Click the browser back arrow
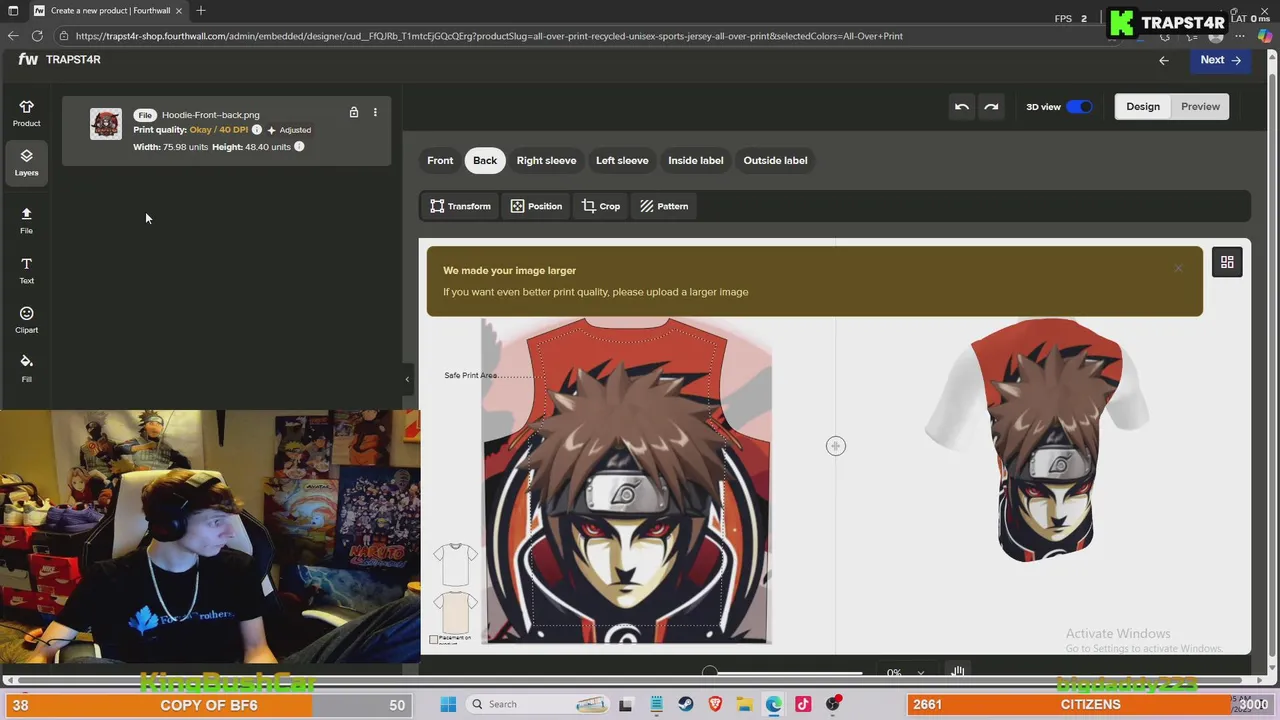The height and width of the screenshot is (720, 1280). (x=13, y=36)
